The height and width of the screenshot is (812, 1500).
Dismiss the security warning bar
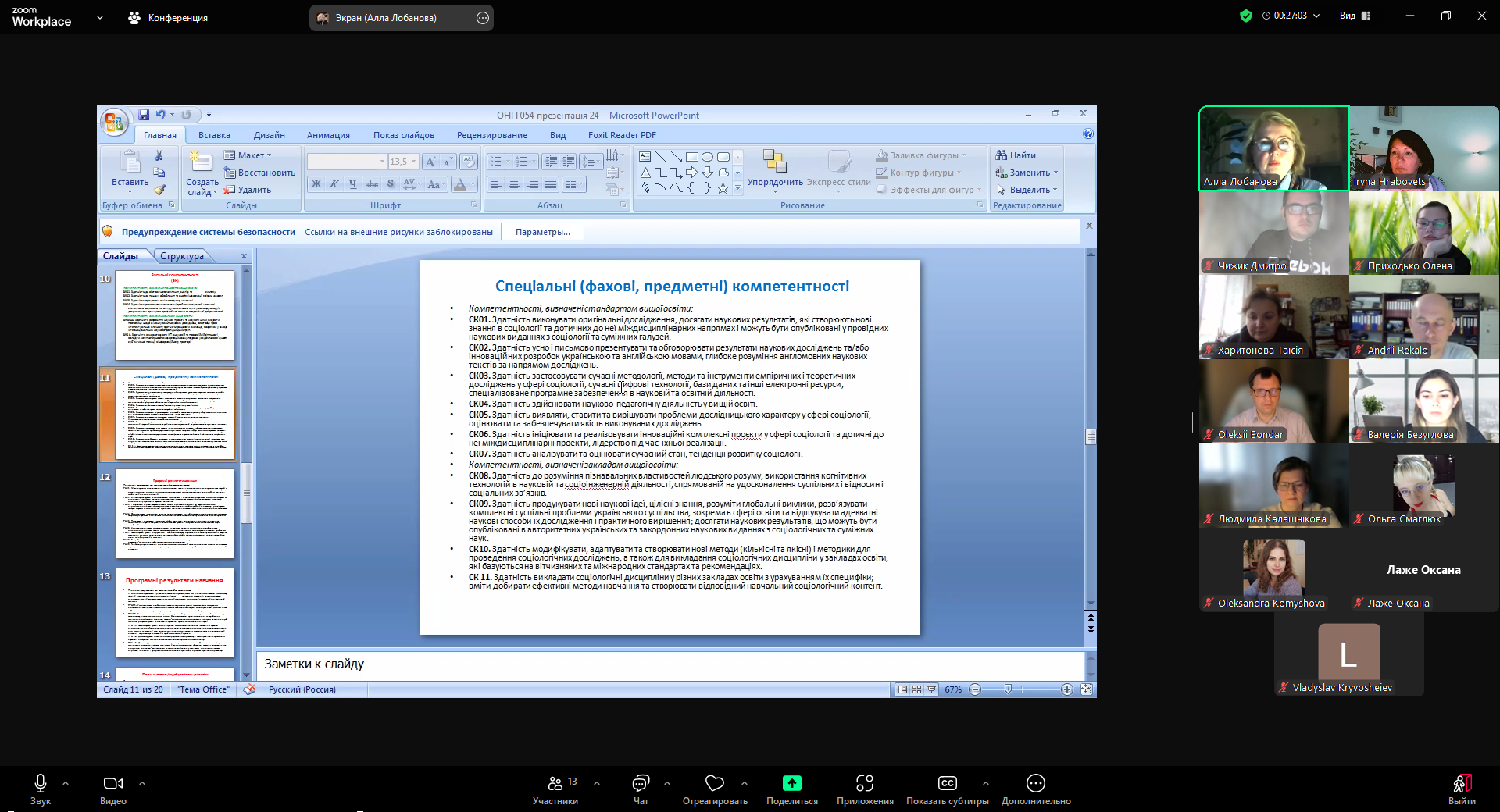click(1089, 226)
